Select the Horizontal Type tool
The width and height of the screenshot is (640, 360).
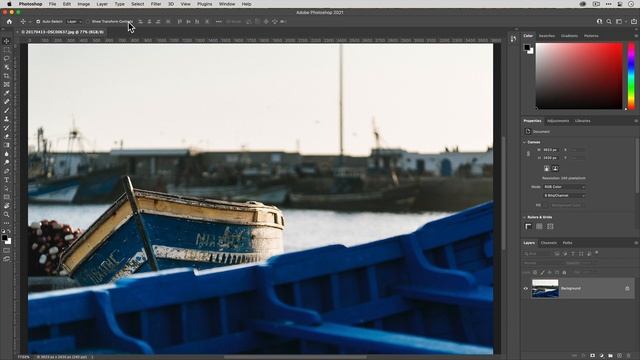tap(7, 180)
